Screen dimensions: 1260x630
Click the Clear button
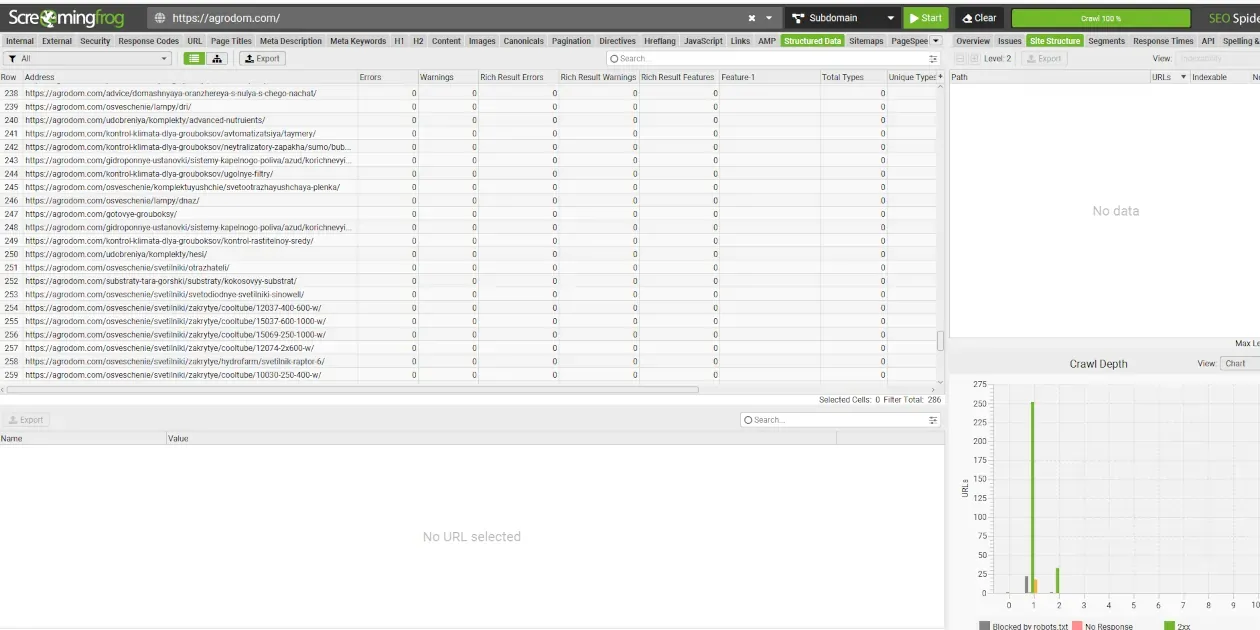[979, 18]
